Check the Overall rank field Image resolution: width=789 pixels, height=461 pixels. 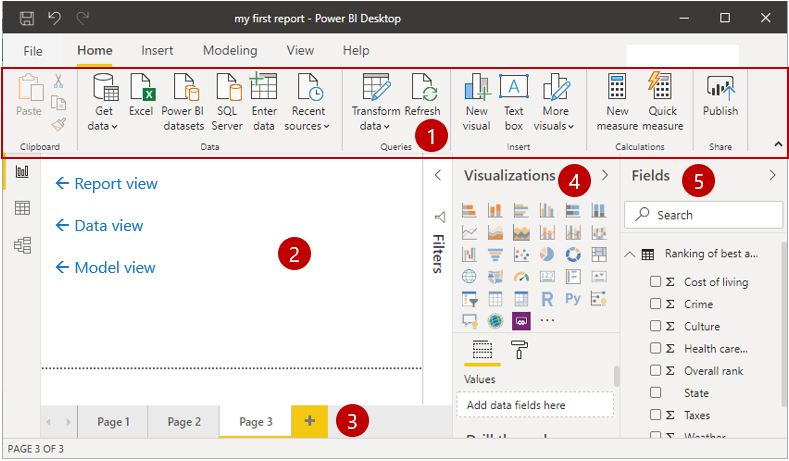pos(655,370)
